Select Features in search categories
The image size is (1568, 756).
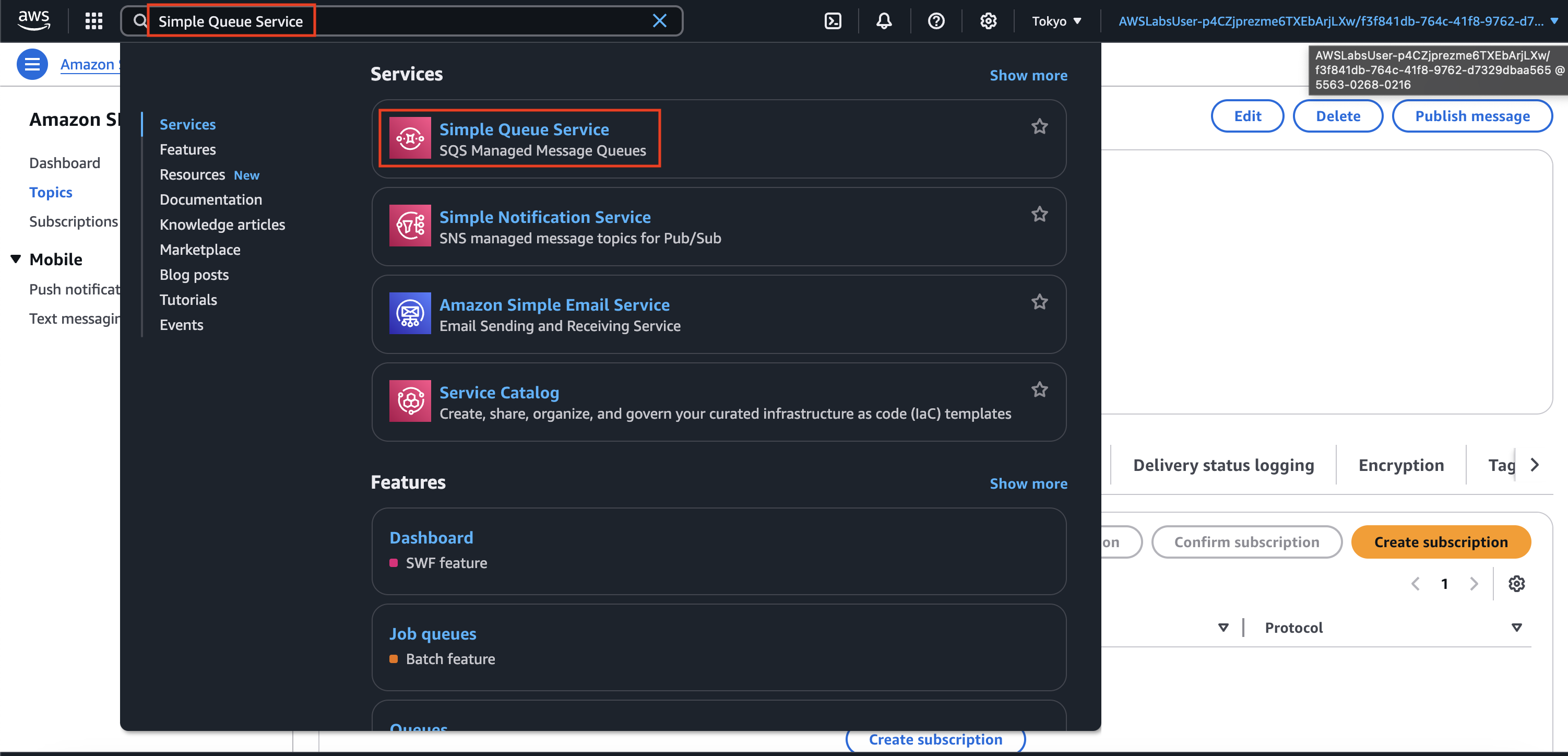pos(187,150)
